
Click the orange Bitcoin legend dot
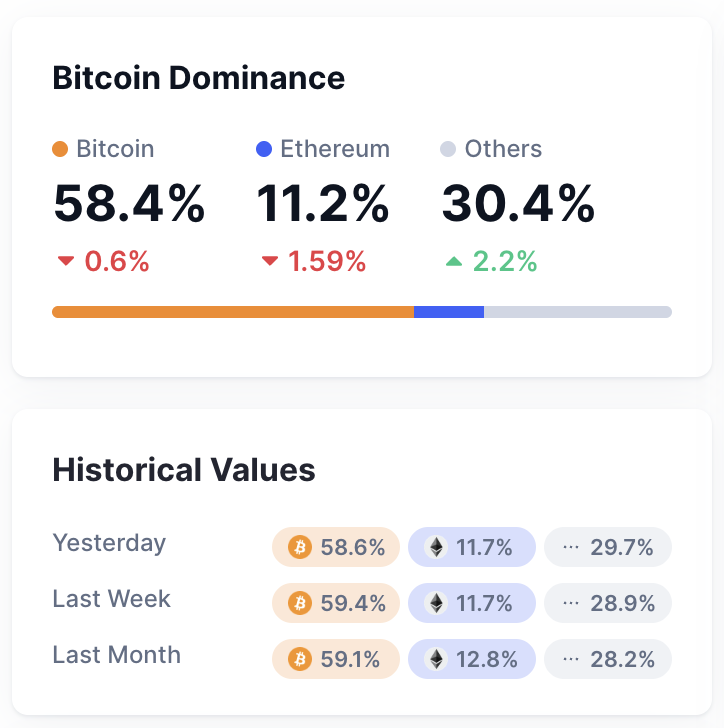click(60, 150)
